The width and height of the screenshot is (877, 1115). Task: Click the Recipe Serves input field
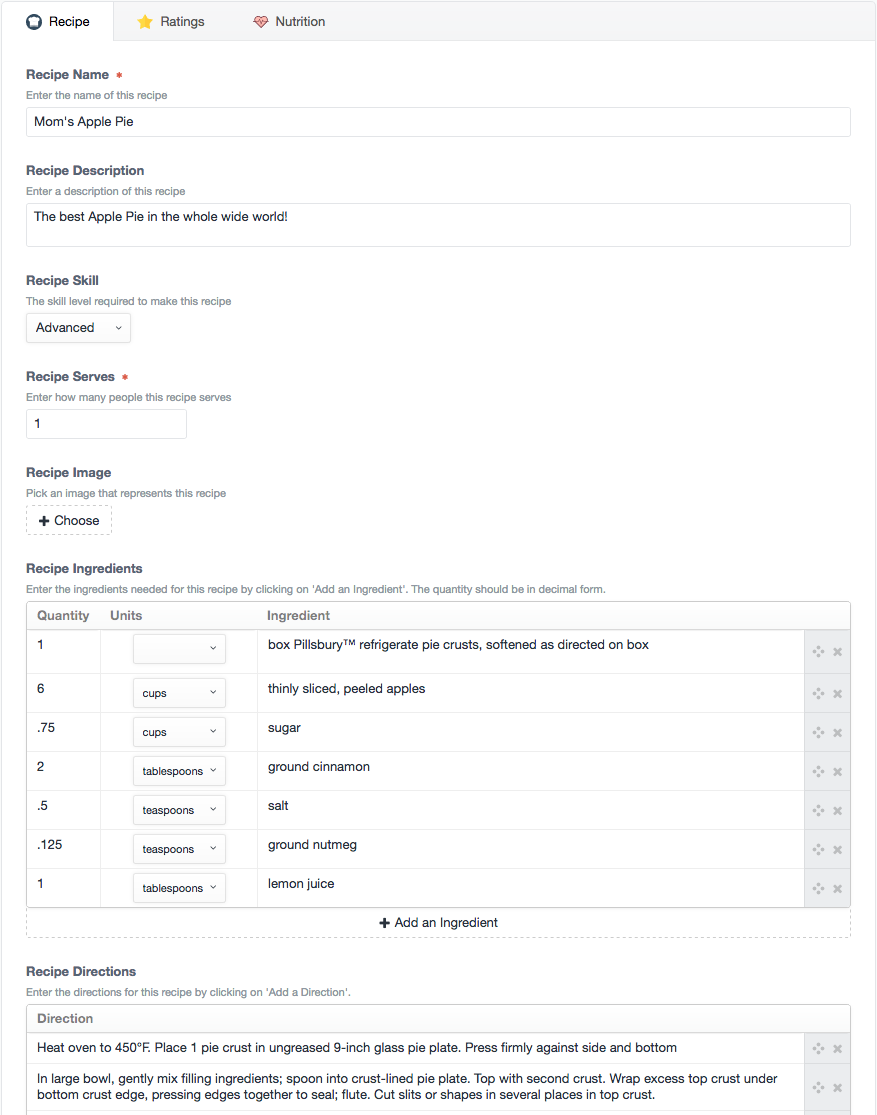pyautogui.click(x=106, y=424)
